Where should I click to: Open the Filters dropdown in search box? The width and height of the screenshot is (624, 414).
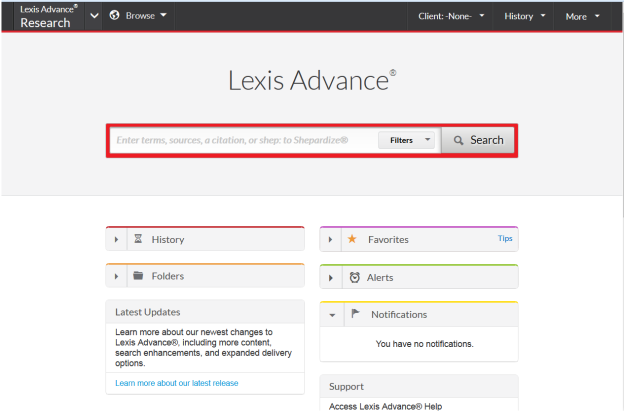coord(406,140)
